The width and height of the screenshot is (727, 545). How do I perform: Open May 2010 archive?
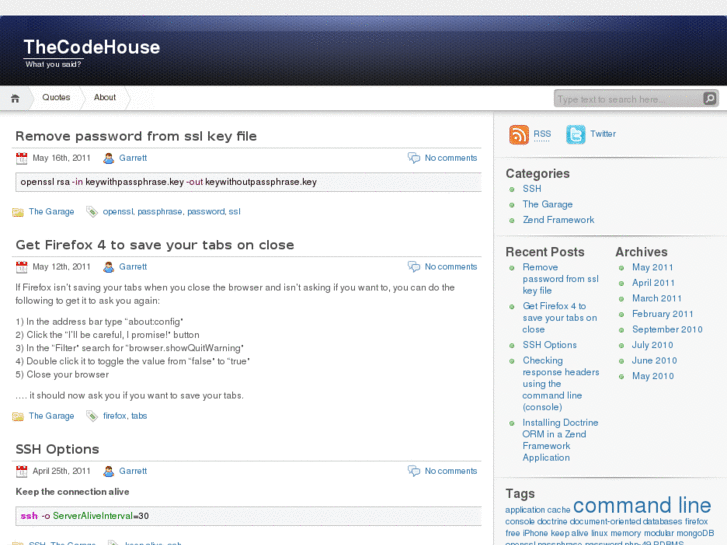(653, 376)
